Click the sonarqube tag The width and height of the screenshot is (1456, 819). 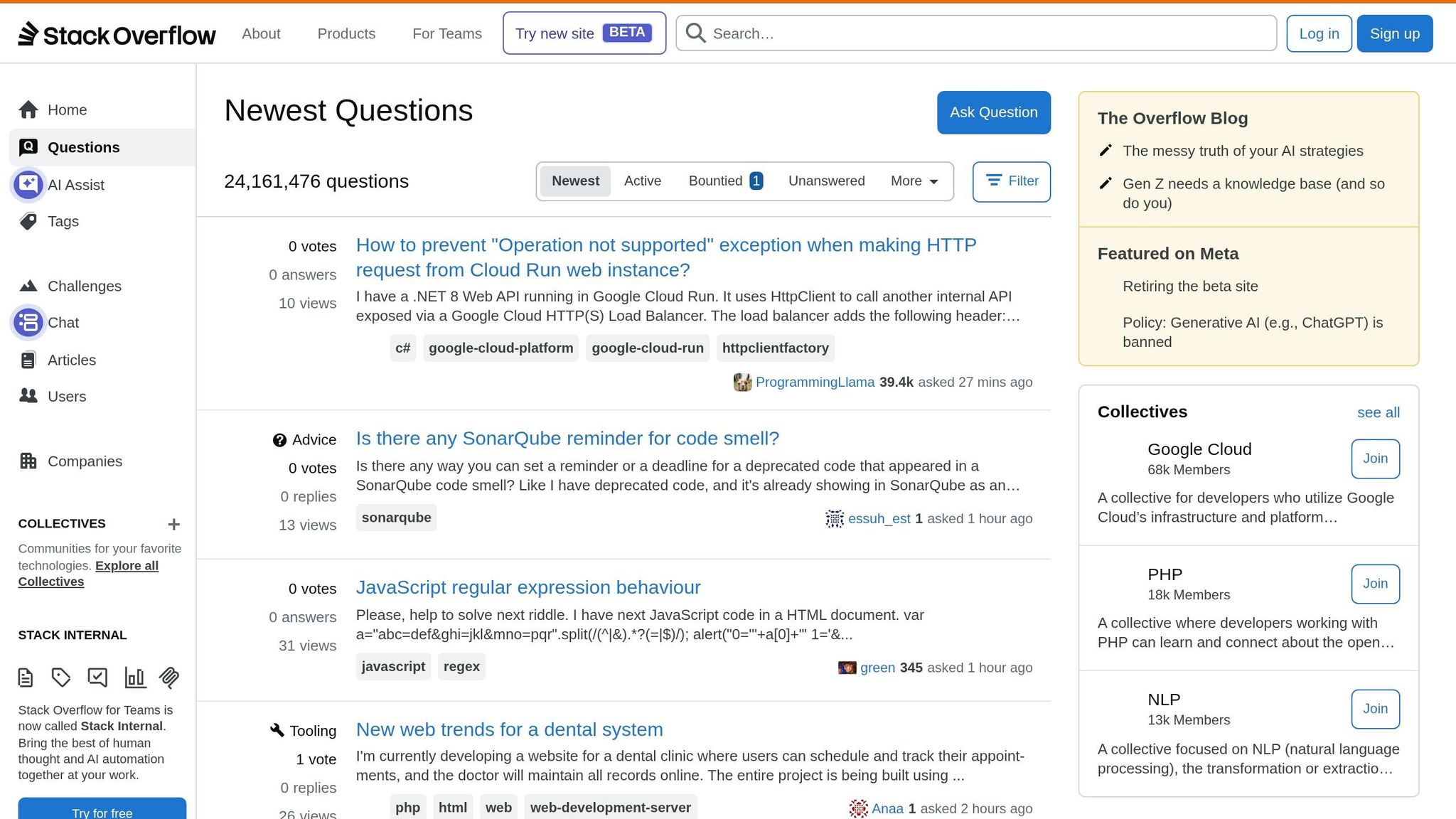coord(396,518)
